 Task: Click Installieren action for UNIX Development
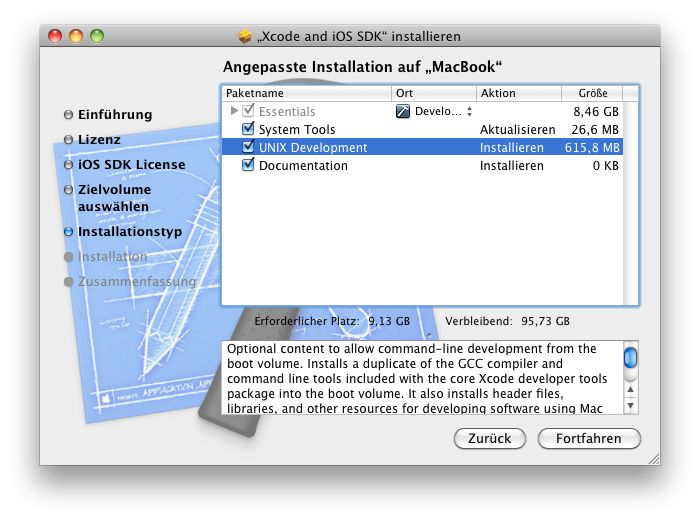(x=512, y=148)
